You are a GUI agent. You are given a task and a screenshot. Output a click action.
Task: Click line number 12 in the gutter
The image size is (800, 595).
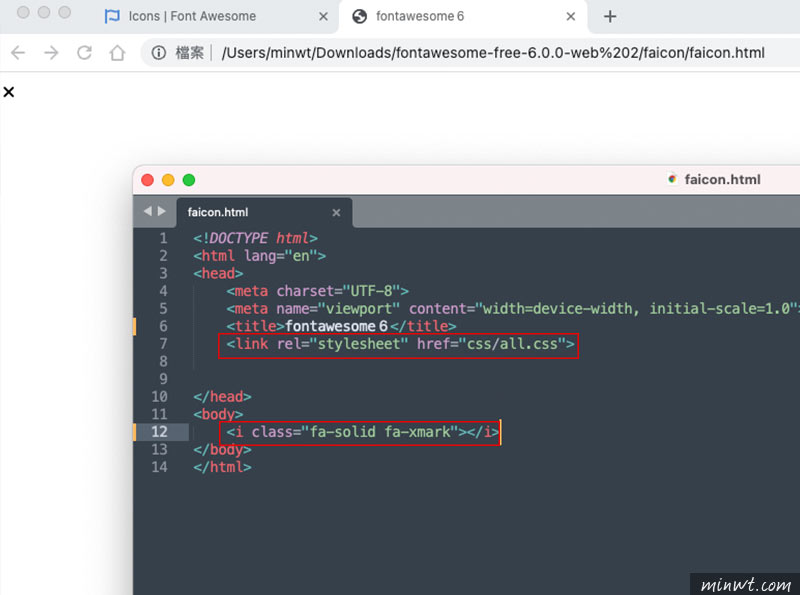coord(159,432)
